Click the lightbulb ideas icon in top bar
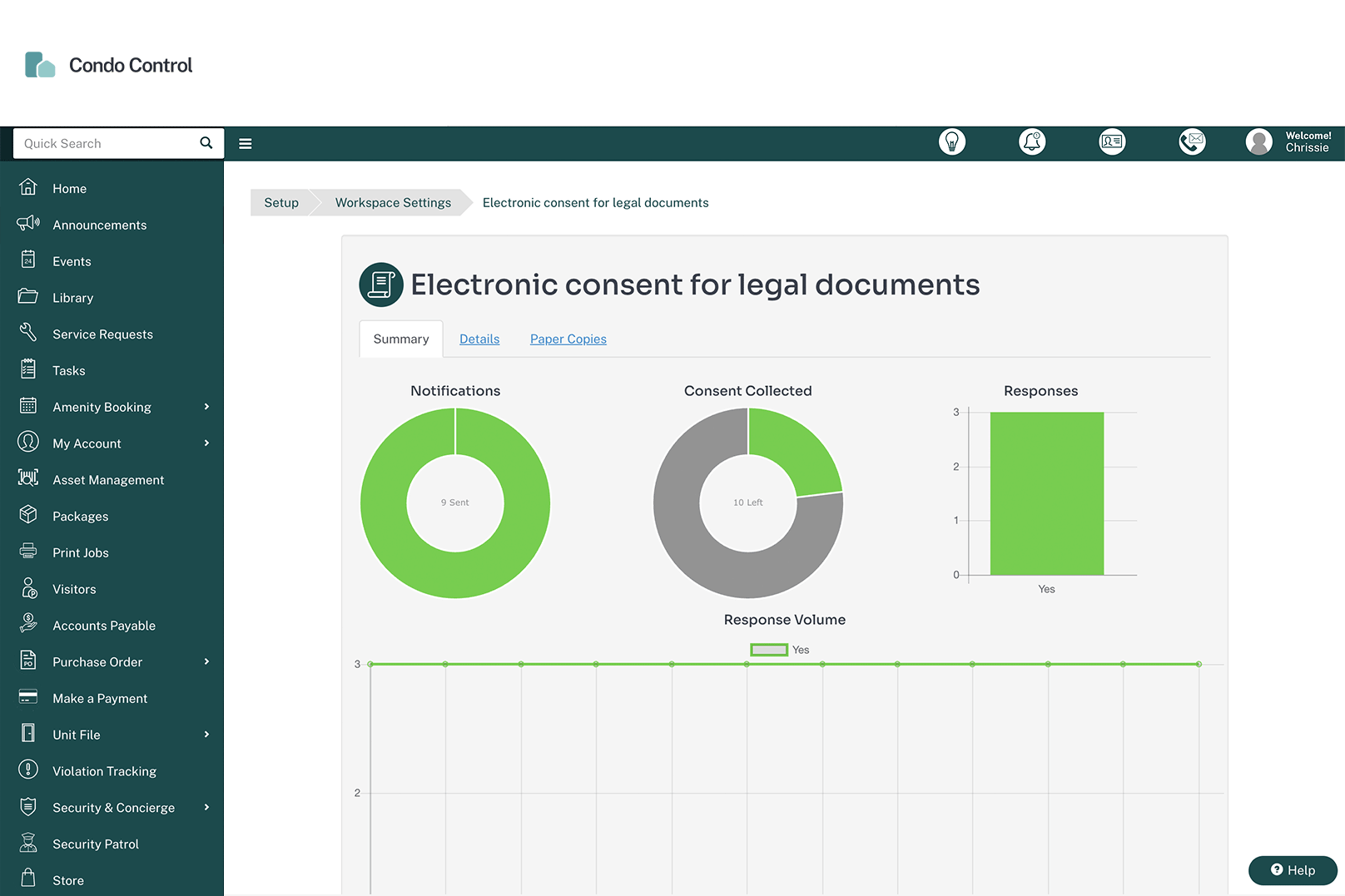This screenshot has width=1345, height=896. (952, 142)
